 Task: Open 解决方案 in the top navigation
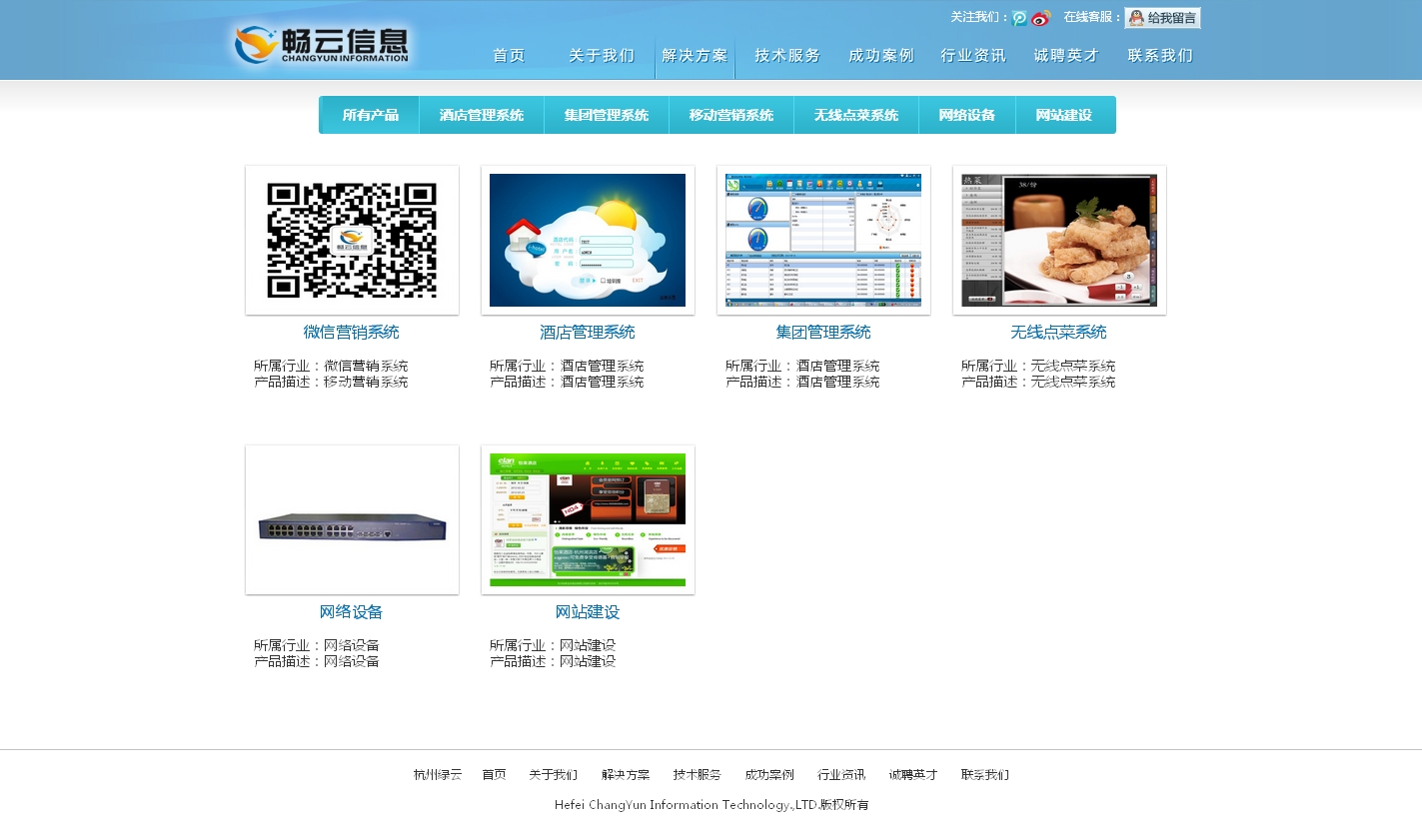(695, 56)
